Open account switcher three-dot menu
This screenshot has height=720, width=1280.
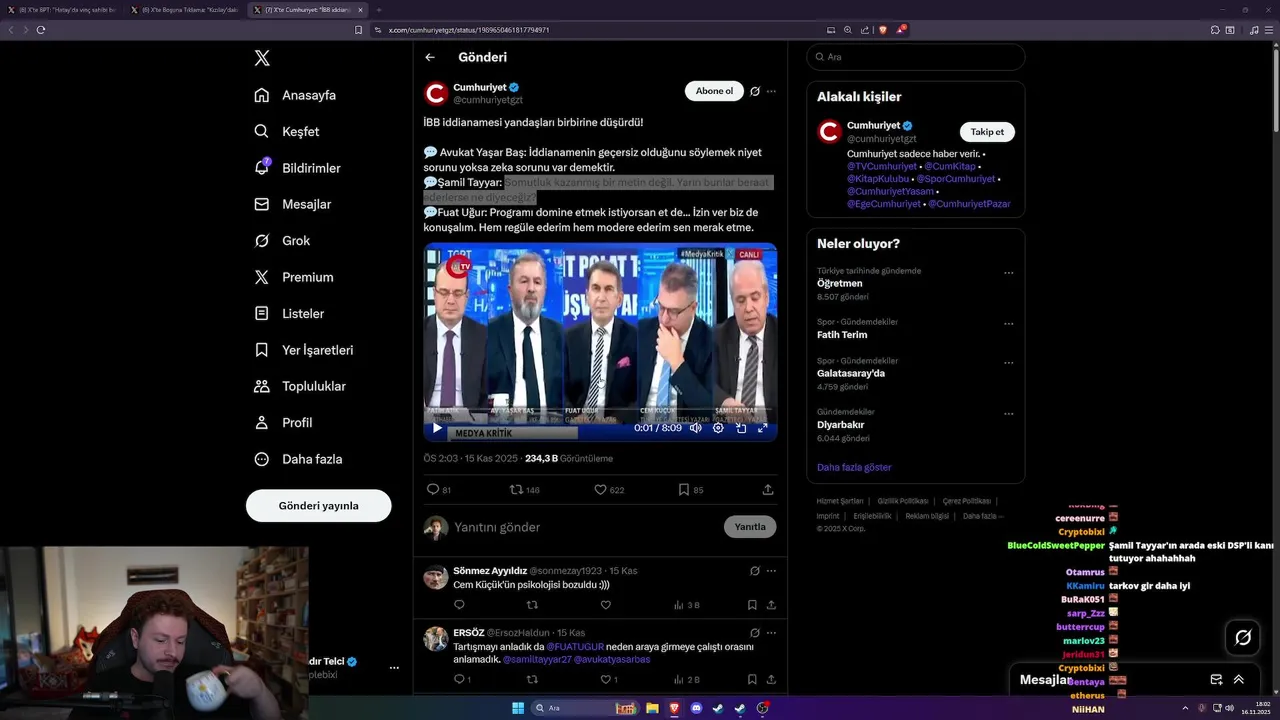(x=394, y=667)
